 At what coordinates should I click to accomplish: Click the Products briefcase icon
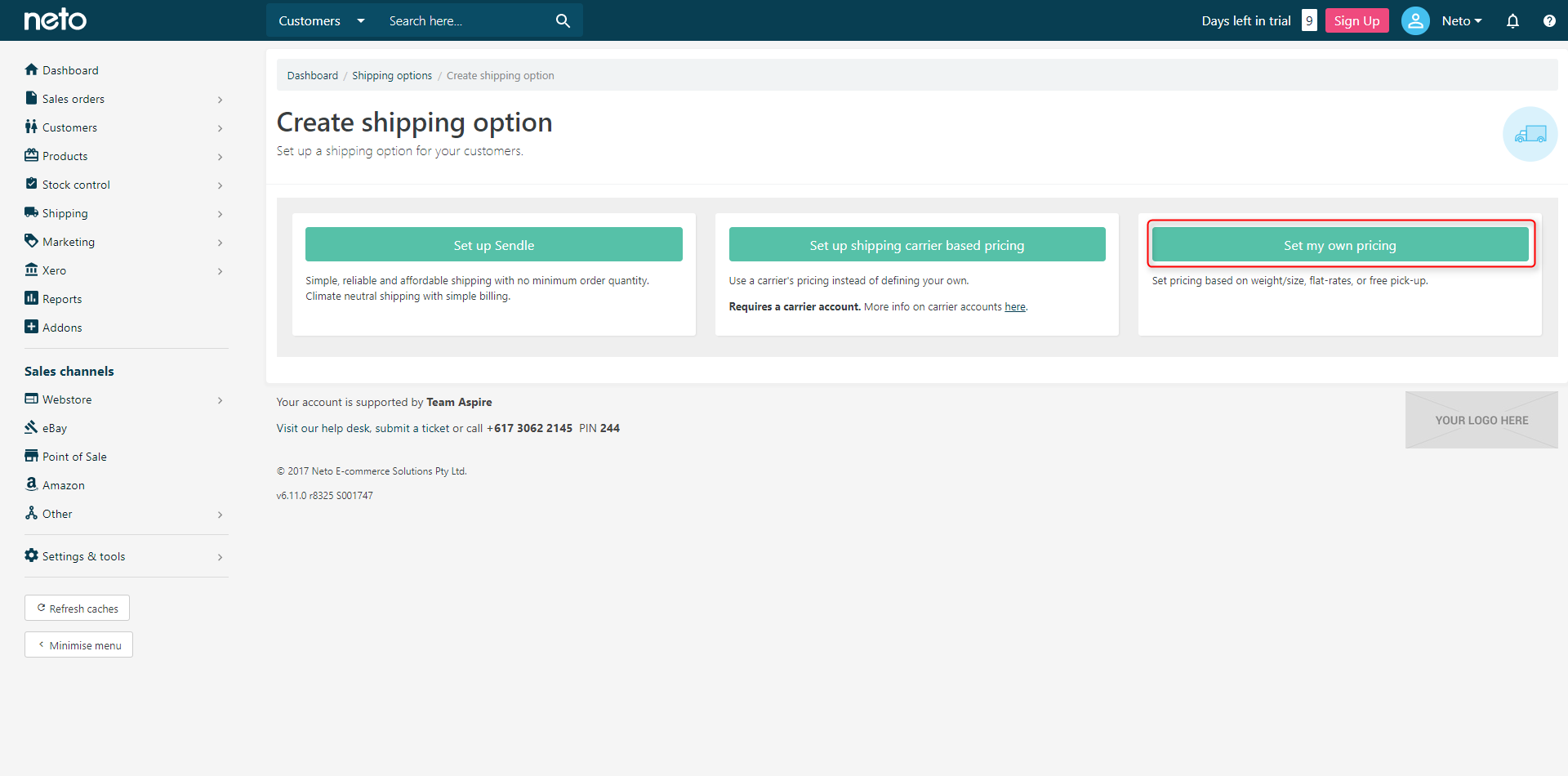tap(31, 155)
